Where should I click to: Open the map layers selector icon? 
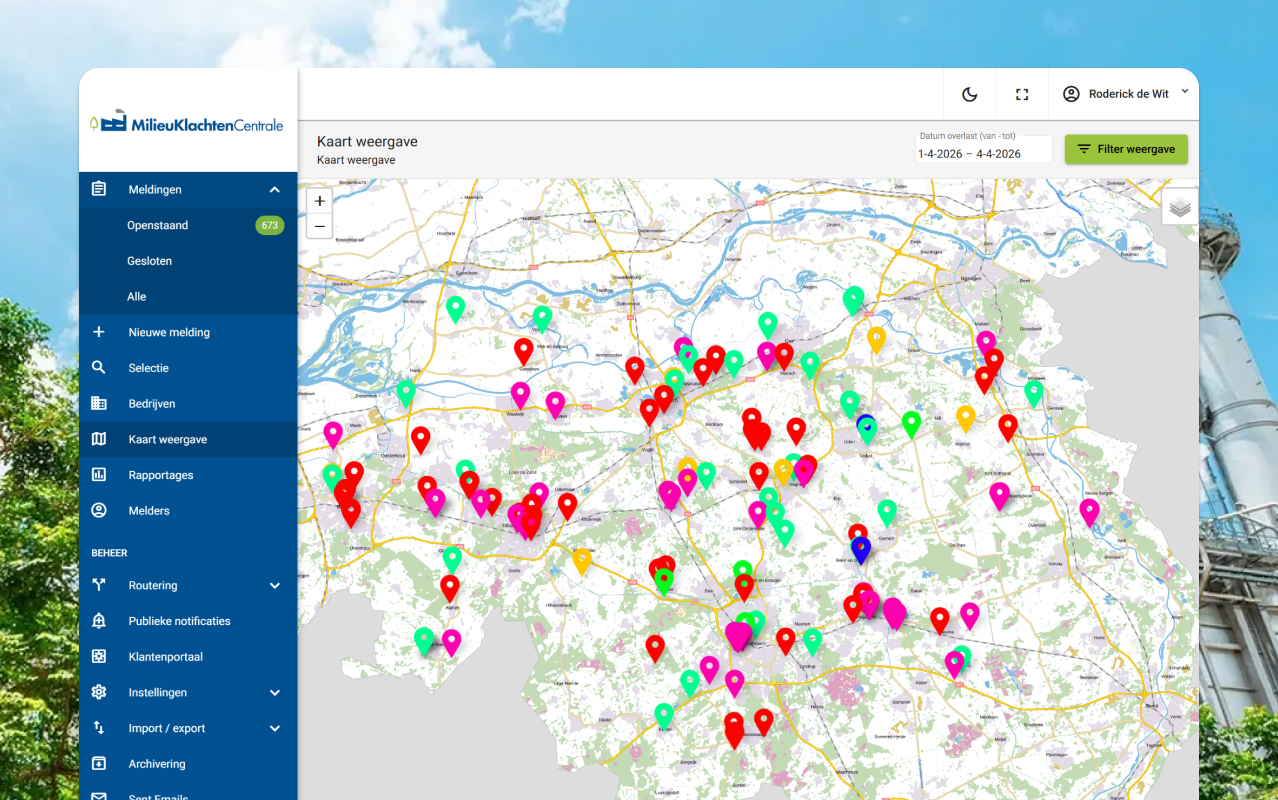pyautogui.click(x=1180, y=205)
